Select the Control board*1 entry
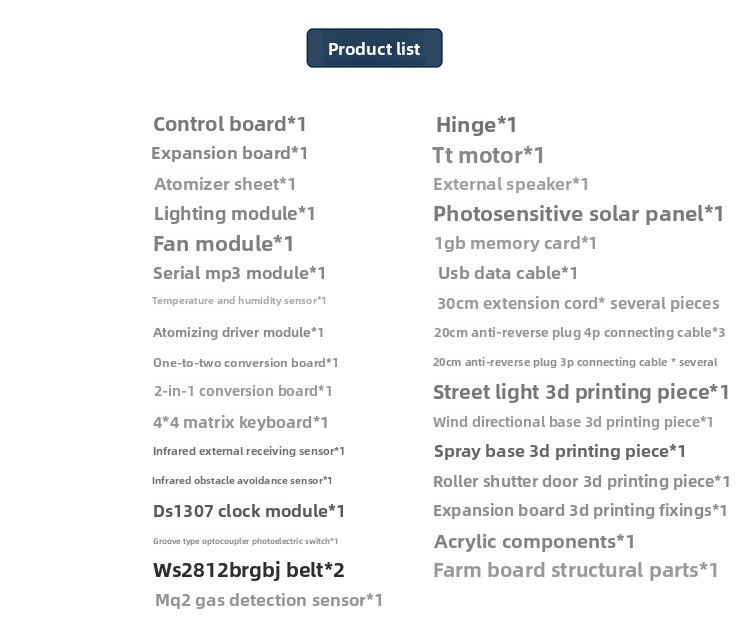Viewport: 750px width, 618px height. click(x=230, y=124)
